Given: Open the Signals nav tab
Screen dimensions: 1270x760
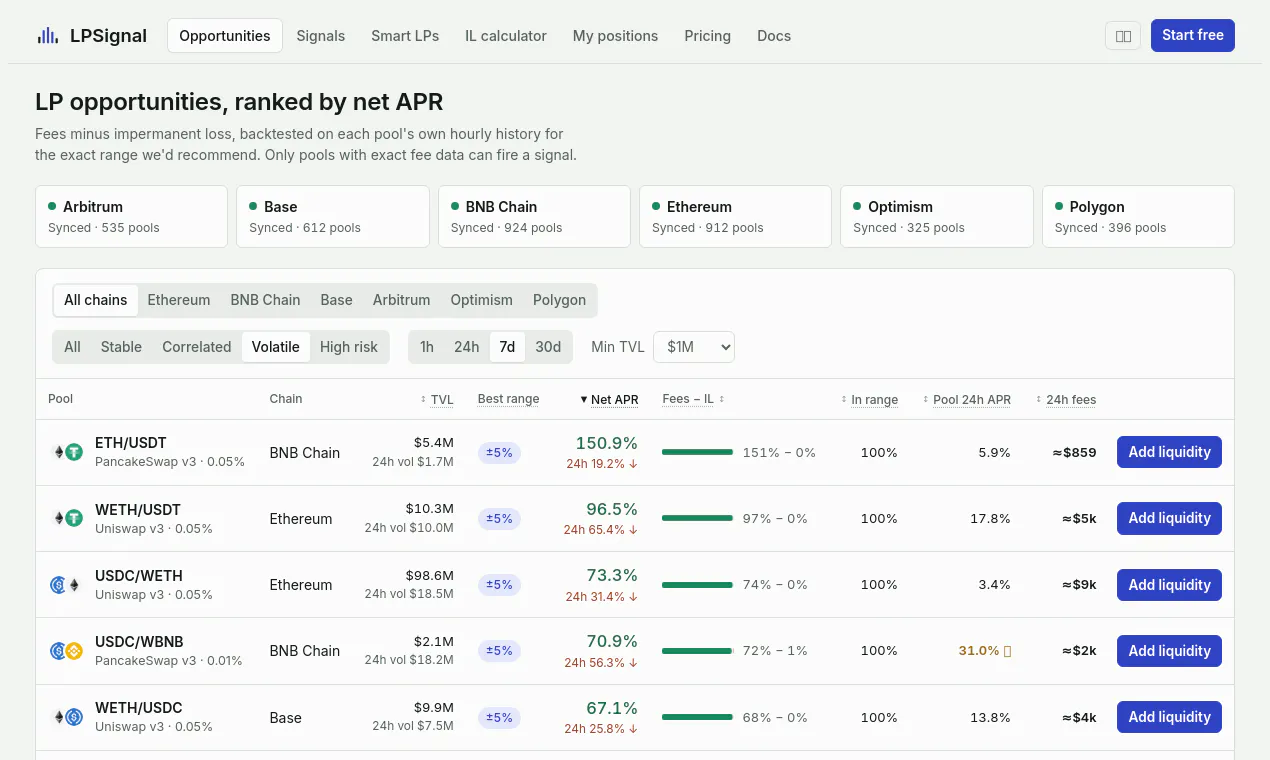Looking at the screenshot, I should [x=321, y=36].
